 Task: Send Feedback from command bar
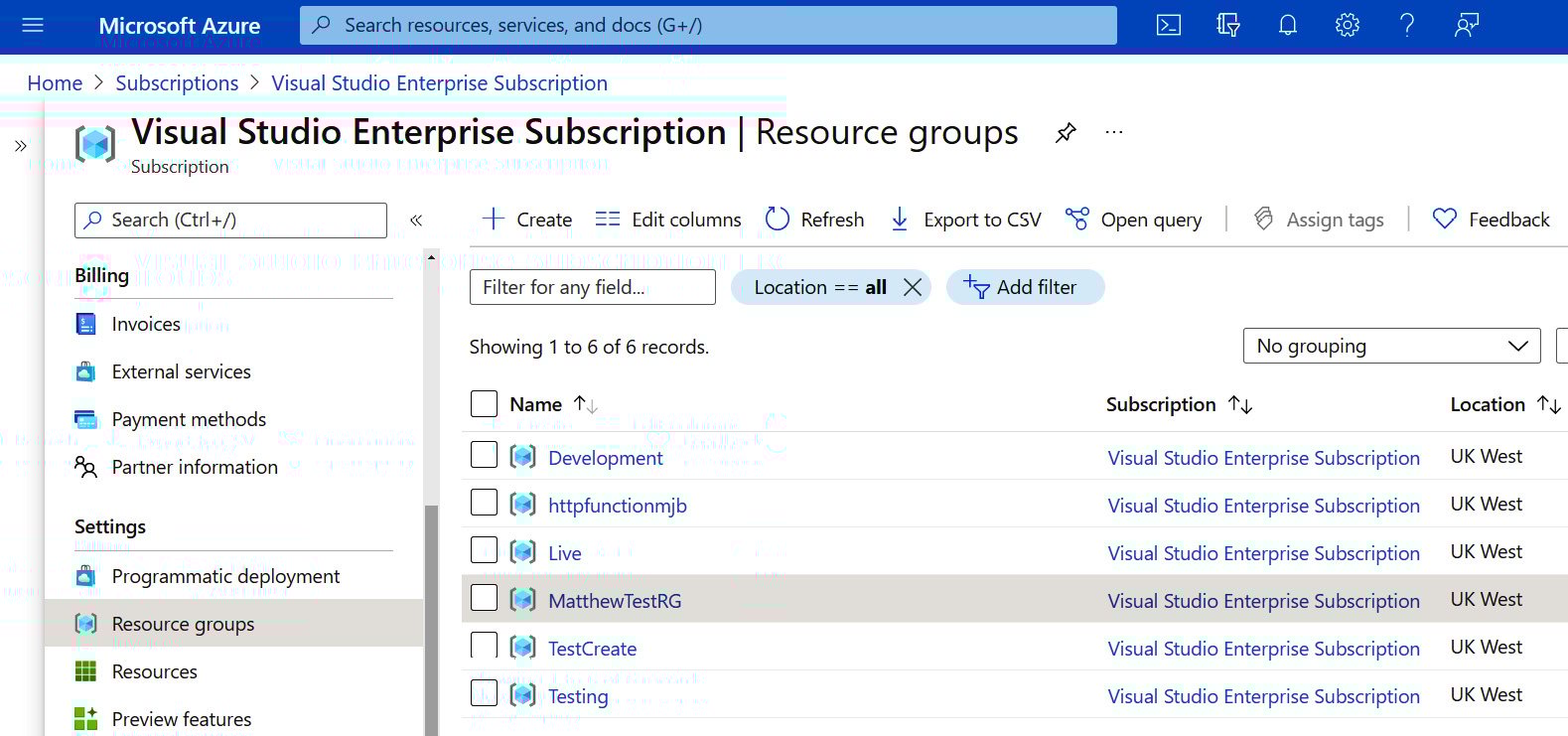[x=1491, y=220]
